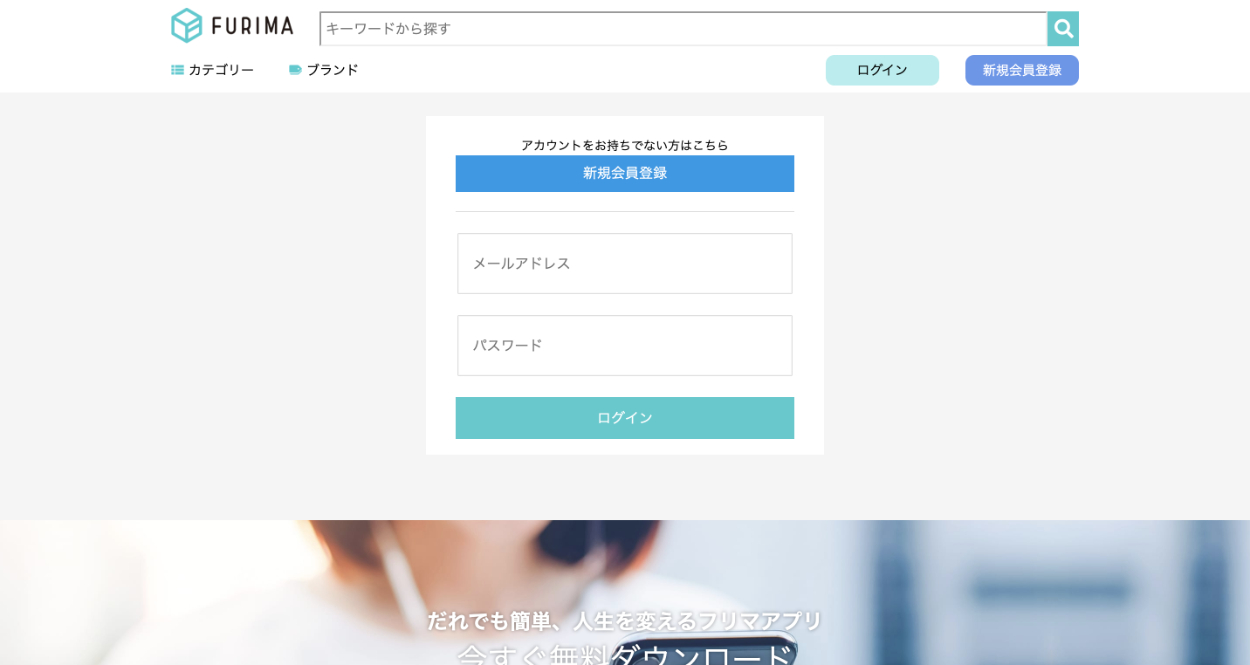The image size is (1250, 665).
Task: Click the magnifying glass search icon
Action: tap(1063, 29)
